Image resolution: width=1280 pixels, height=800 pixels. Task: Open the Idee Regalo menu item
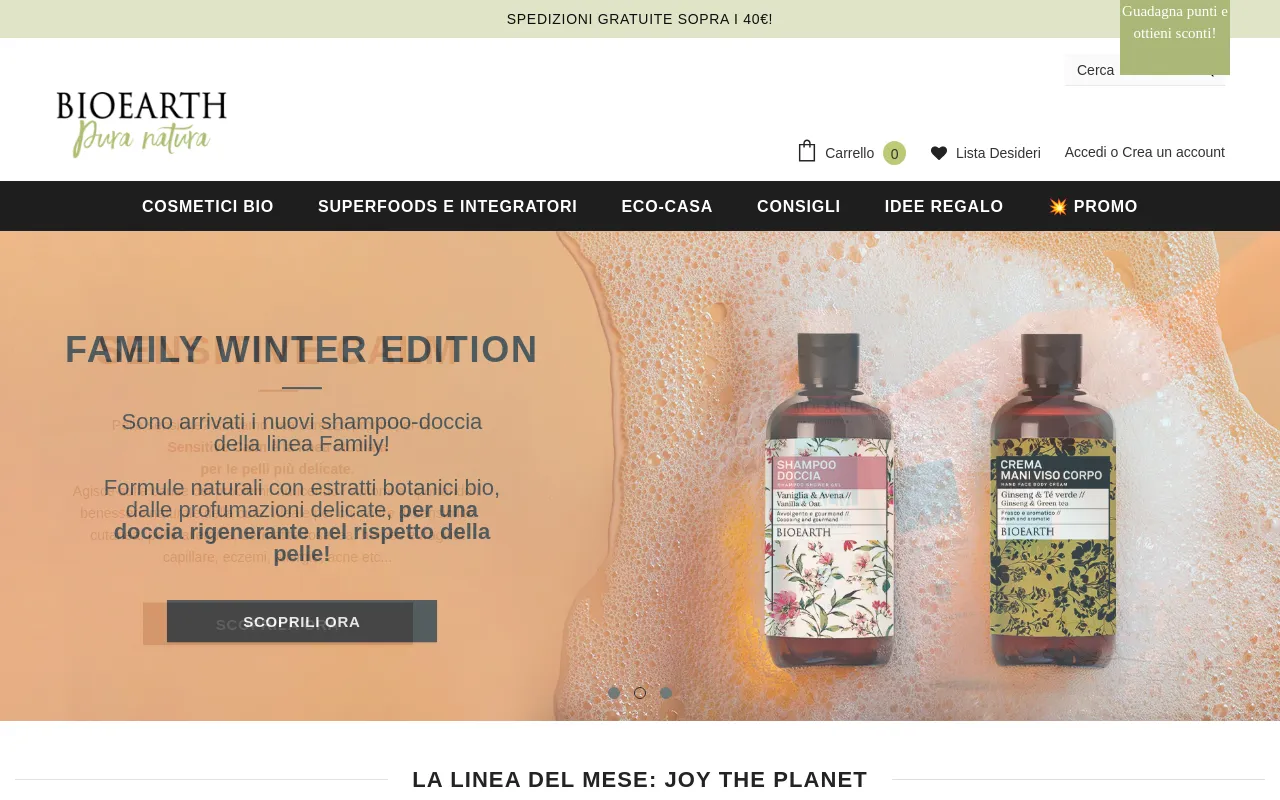coord(944,206)
